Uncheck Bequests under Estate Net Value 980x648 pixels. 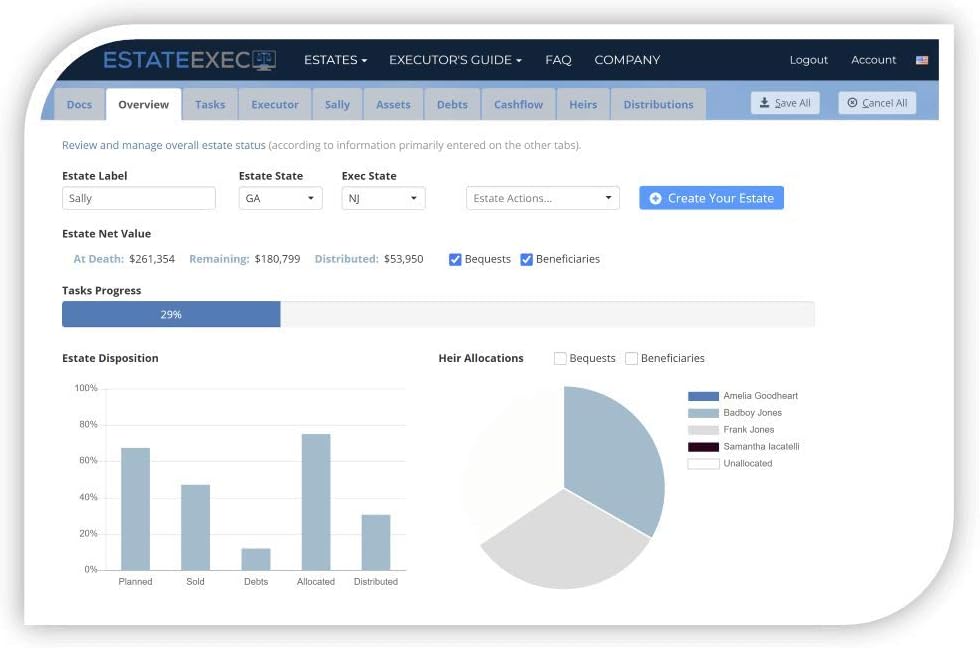pos(455,260)
